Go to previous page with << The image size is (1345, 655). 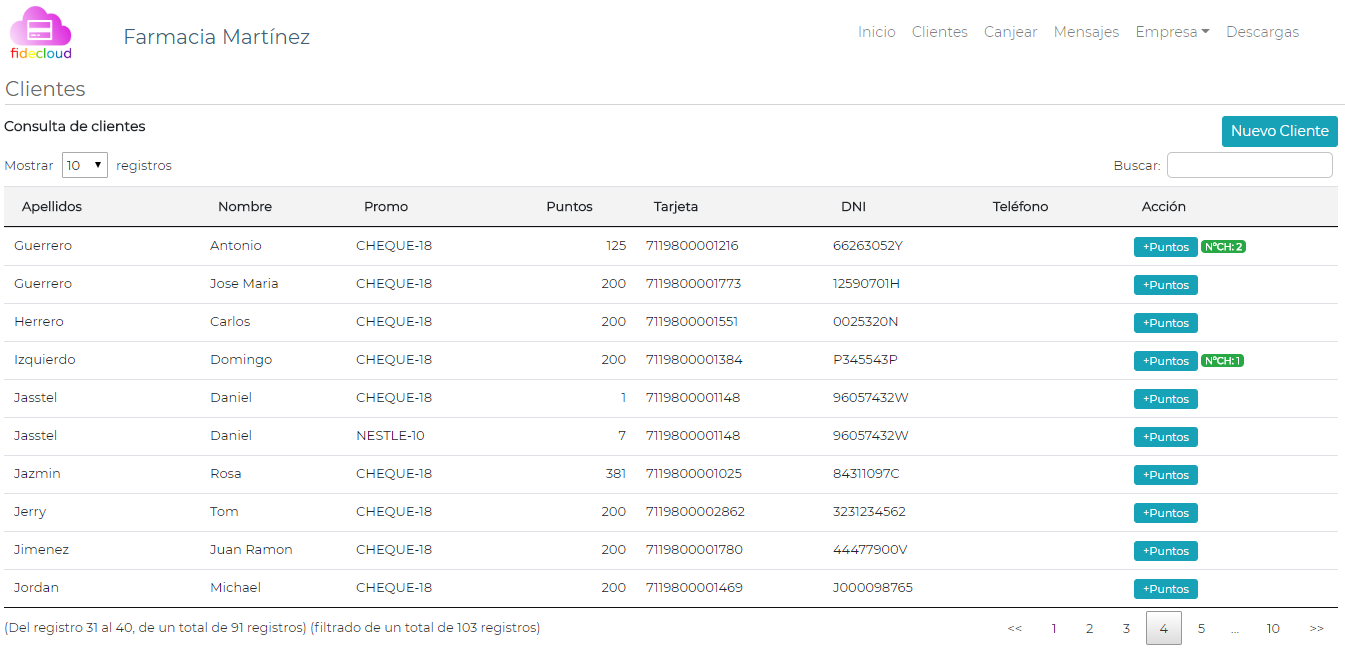tap(1014, 629)
